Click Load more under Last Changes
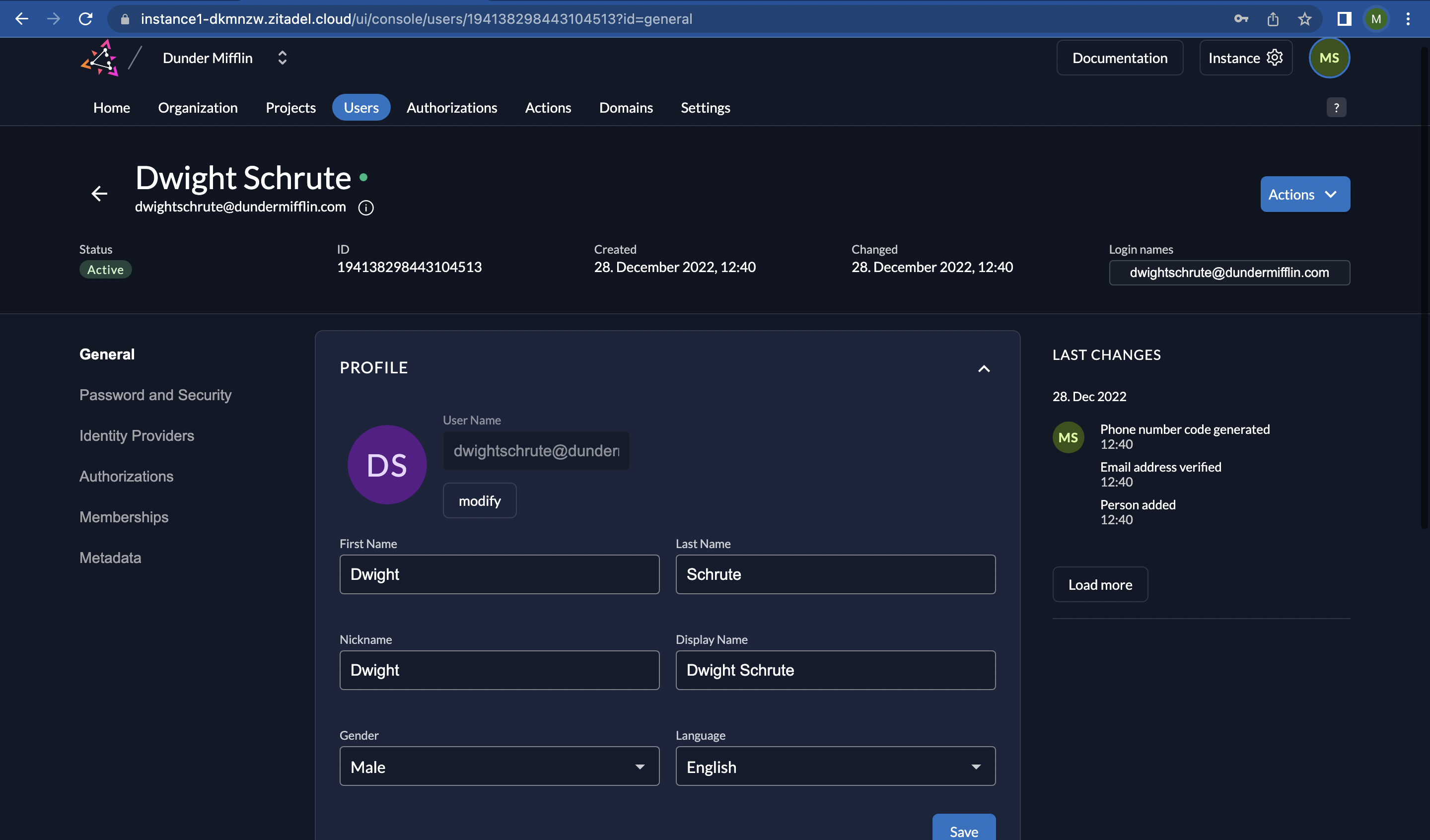The image size is (1430, 840). pyautogui.click(x=1099, y=585)
